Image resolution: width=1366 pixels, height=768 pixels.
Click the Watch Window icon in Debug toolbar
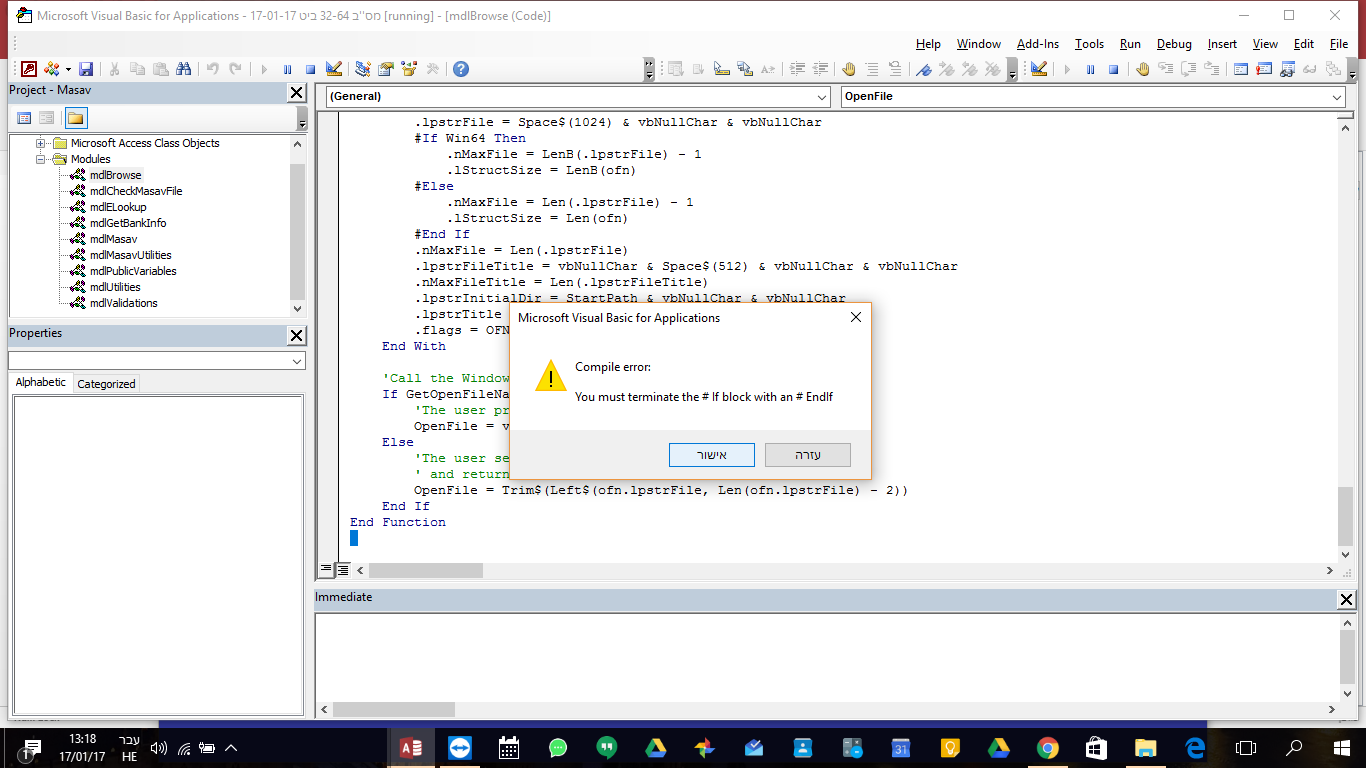[1287, 69]
